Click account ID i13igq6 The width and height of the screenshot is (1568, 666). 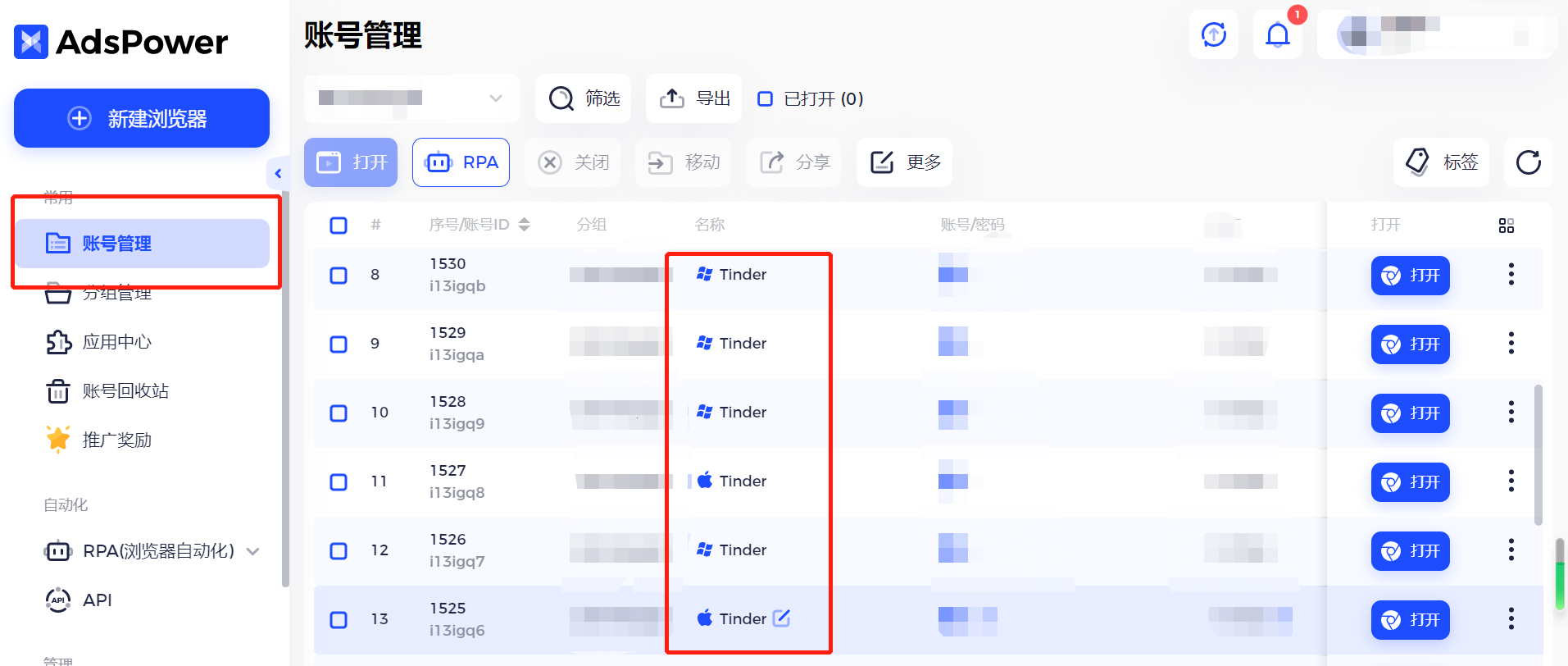[457, 631]
